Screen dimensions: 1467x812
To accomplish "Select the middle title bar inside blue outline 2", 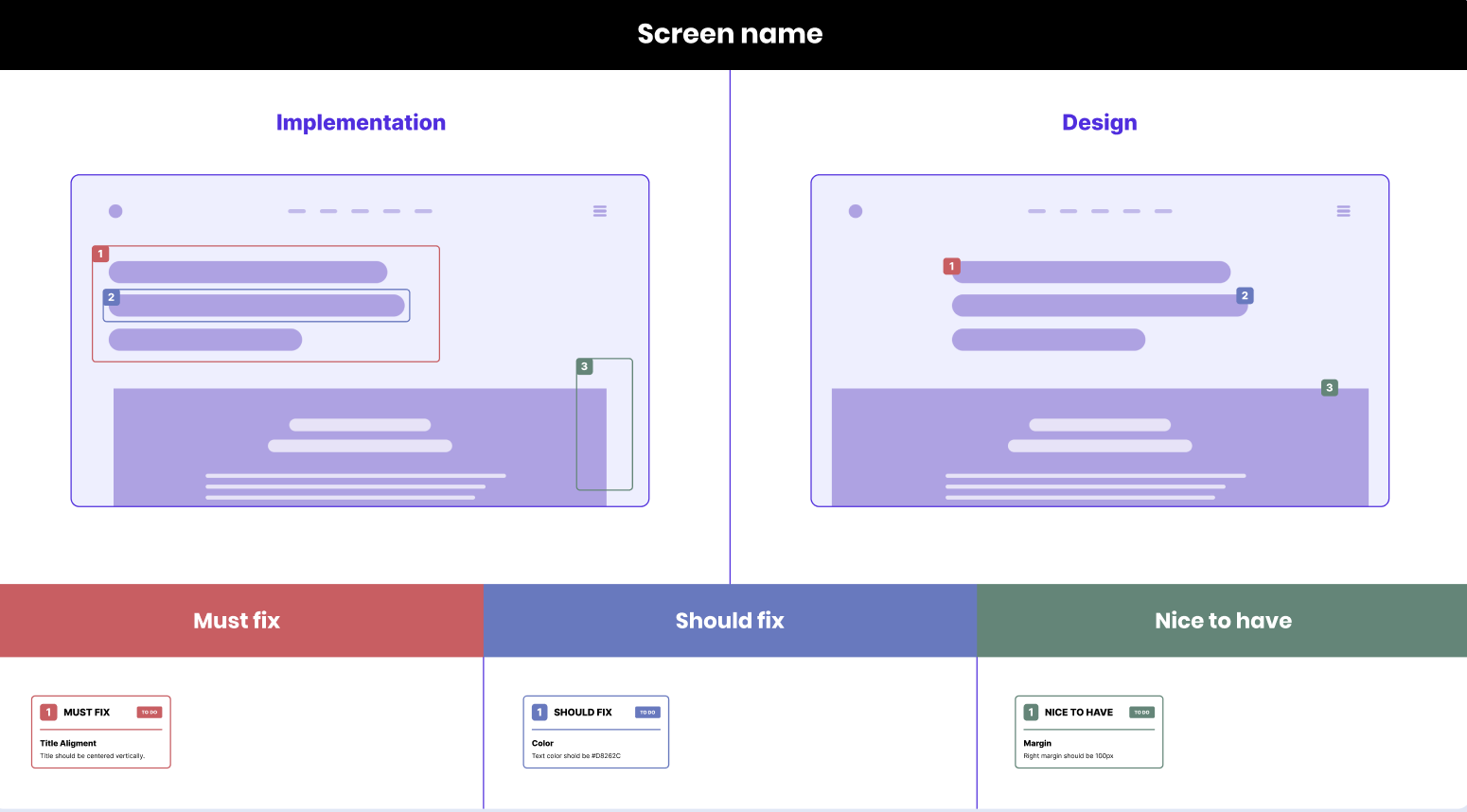I will click(256, 306).
